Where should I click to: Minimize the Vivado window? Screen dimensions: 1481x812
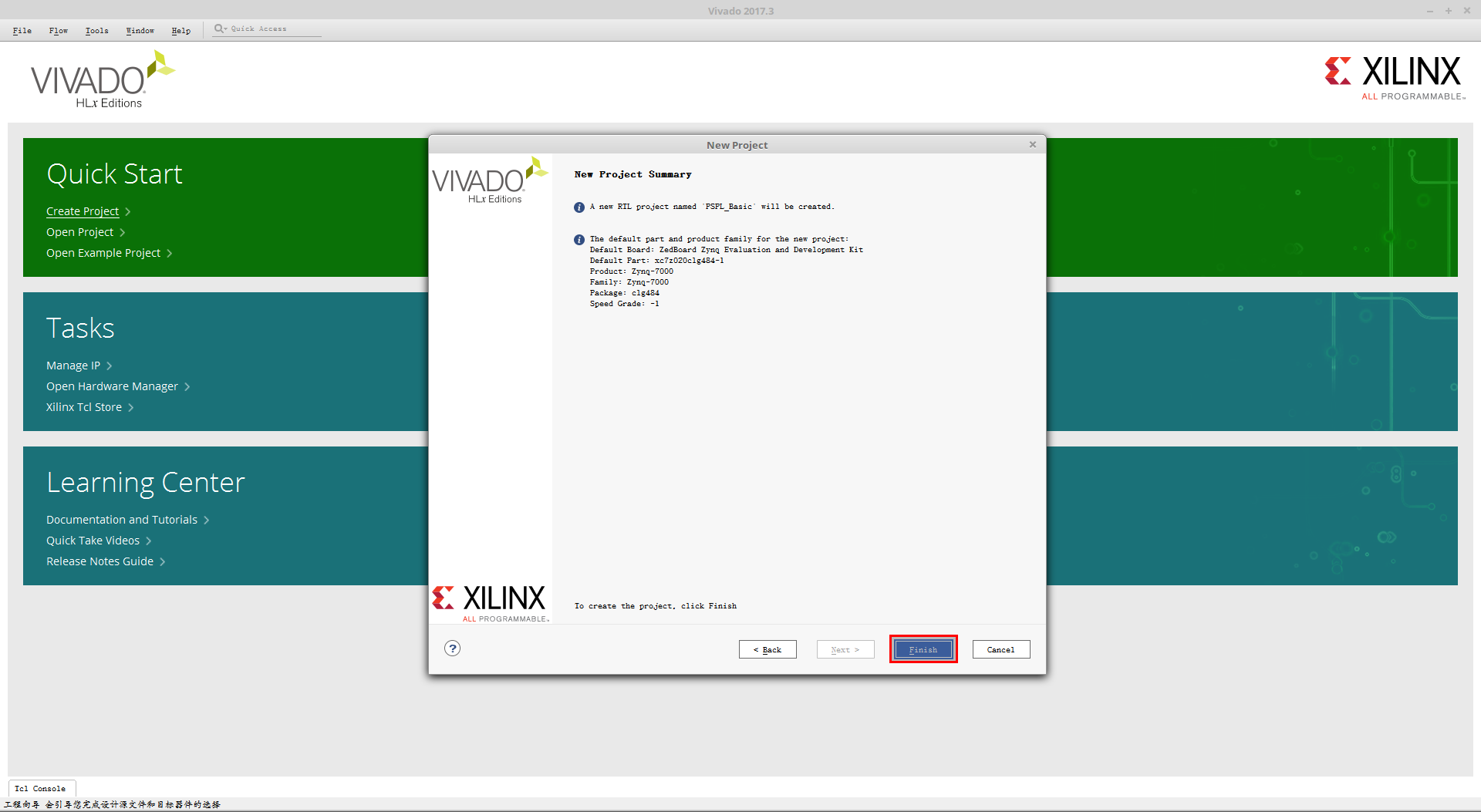[x=1430, y=11]
